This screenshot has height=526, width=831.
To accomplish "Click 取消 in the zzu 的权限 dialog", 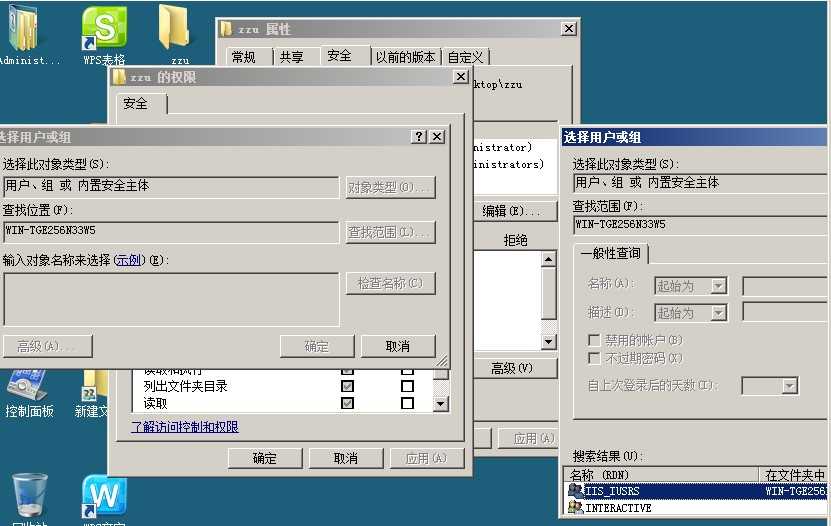I will tap(346, 458).
